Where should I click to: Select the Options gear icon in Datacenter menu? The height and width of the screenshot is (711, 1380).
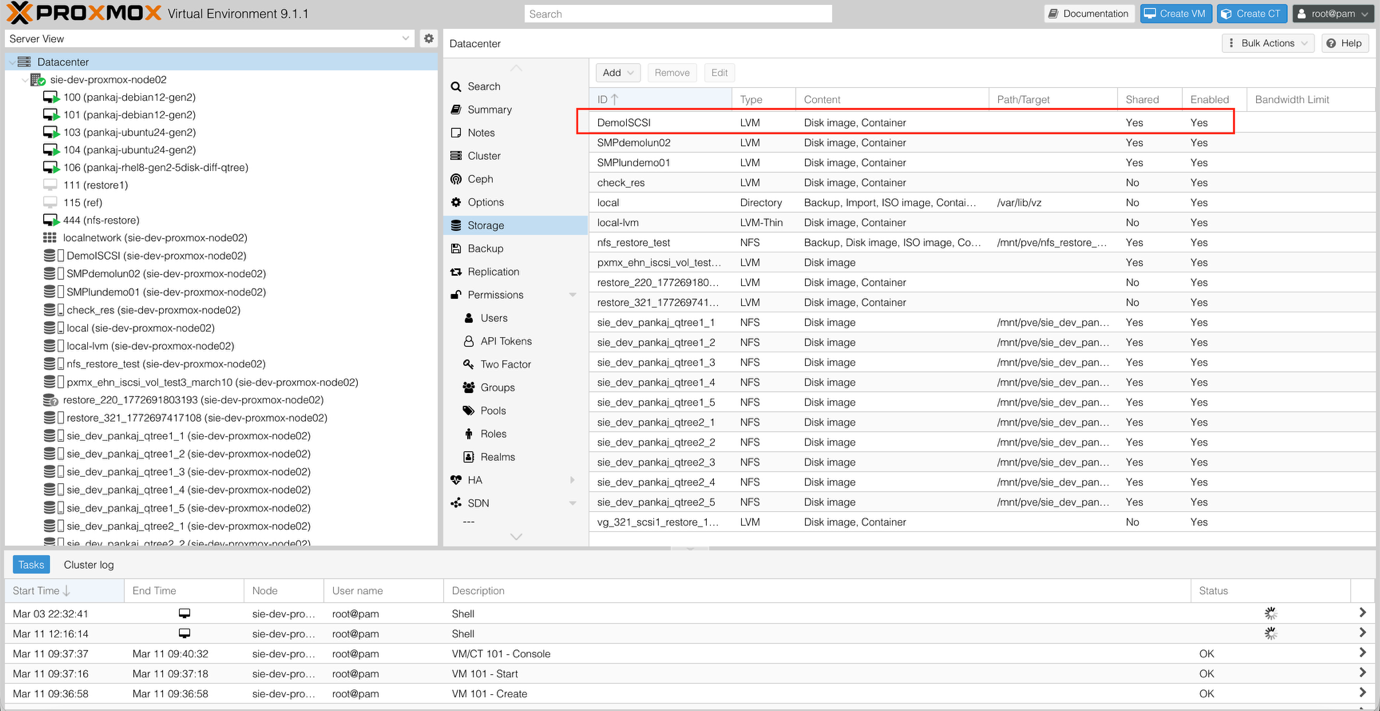pyautogui.click(x=458, y=201)
